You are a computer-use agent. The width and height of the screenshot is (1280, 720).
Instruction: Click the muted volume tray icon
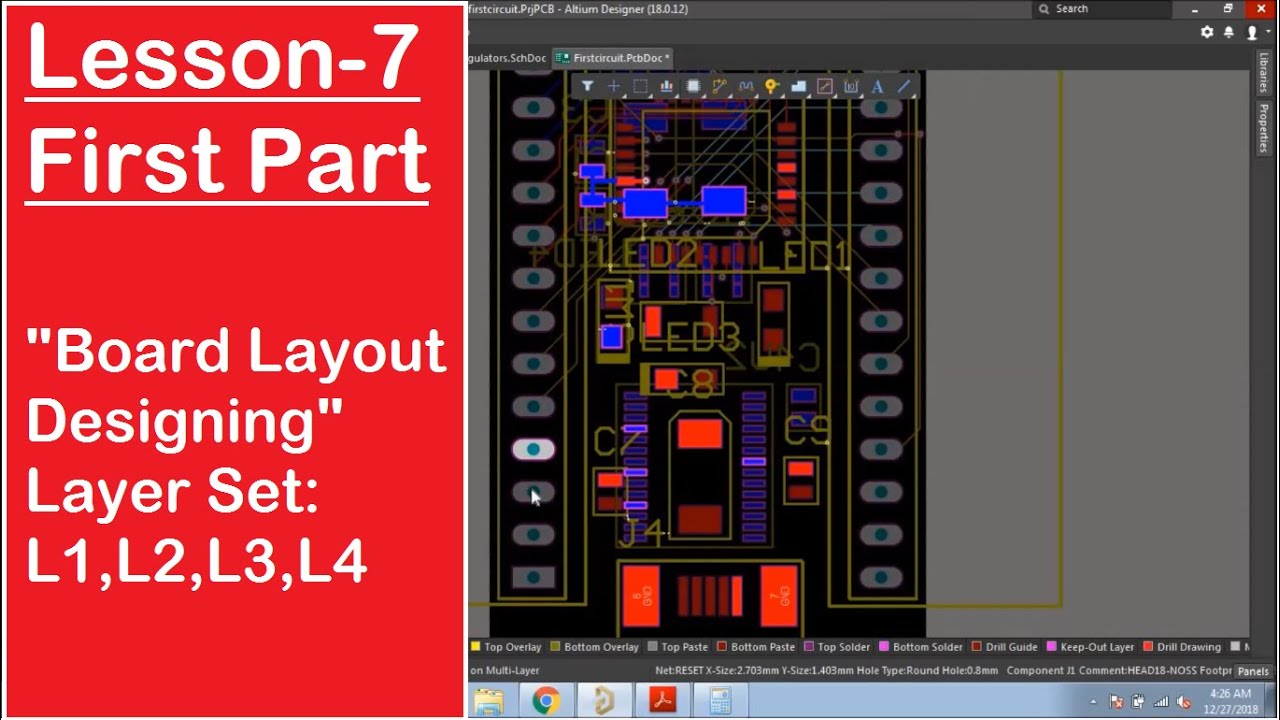(x=1183, y=702)
